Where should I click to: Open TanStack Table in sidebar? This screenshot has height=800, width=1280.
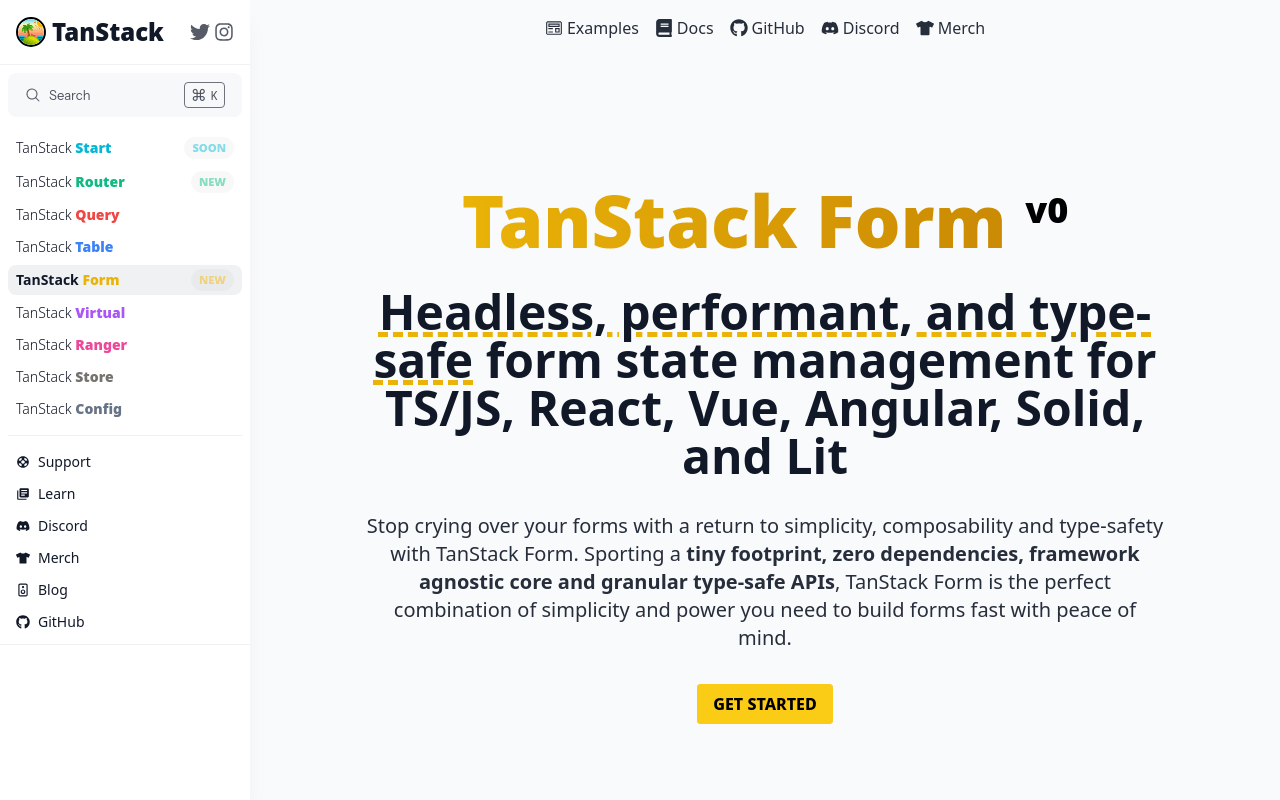125,247
